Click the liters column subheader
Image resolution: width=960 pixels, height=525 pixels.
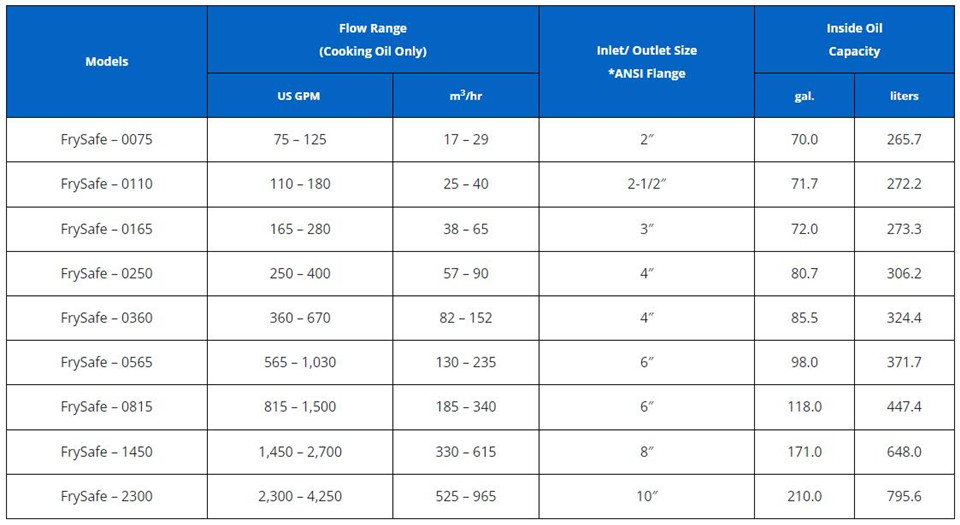pos(904,95)
